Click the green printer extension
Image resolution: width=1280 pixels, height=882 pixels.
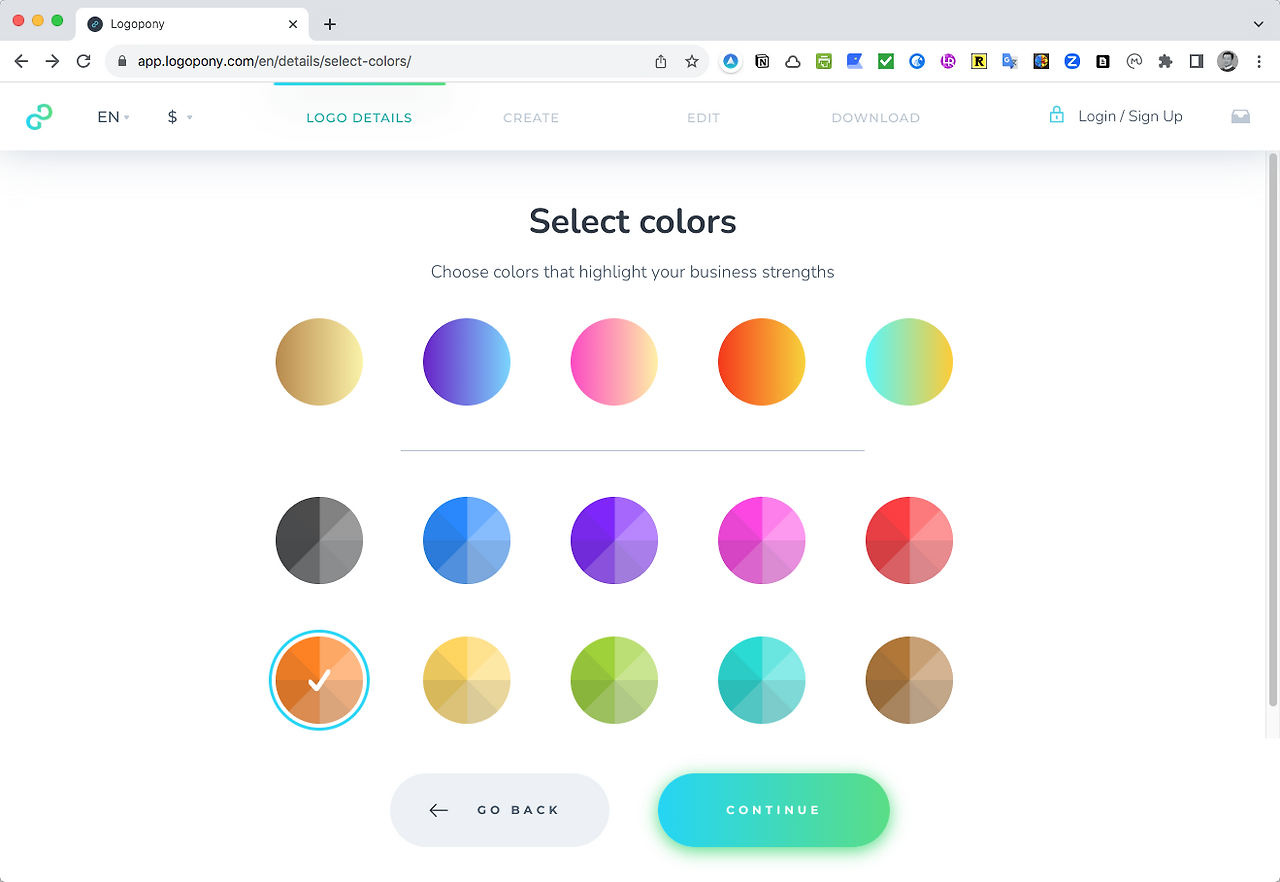[824, 61]
